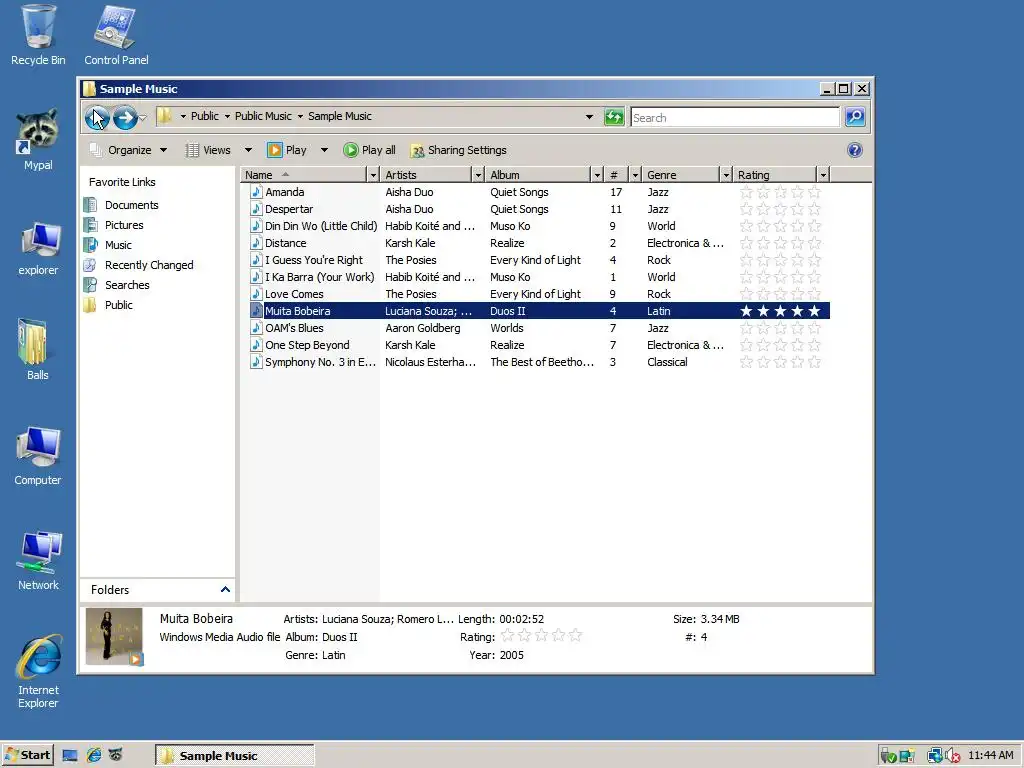
Task: Open Control Panel desktop icon
Action: tap(116, 35)
